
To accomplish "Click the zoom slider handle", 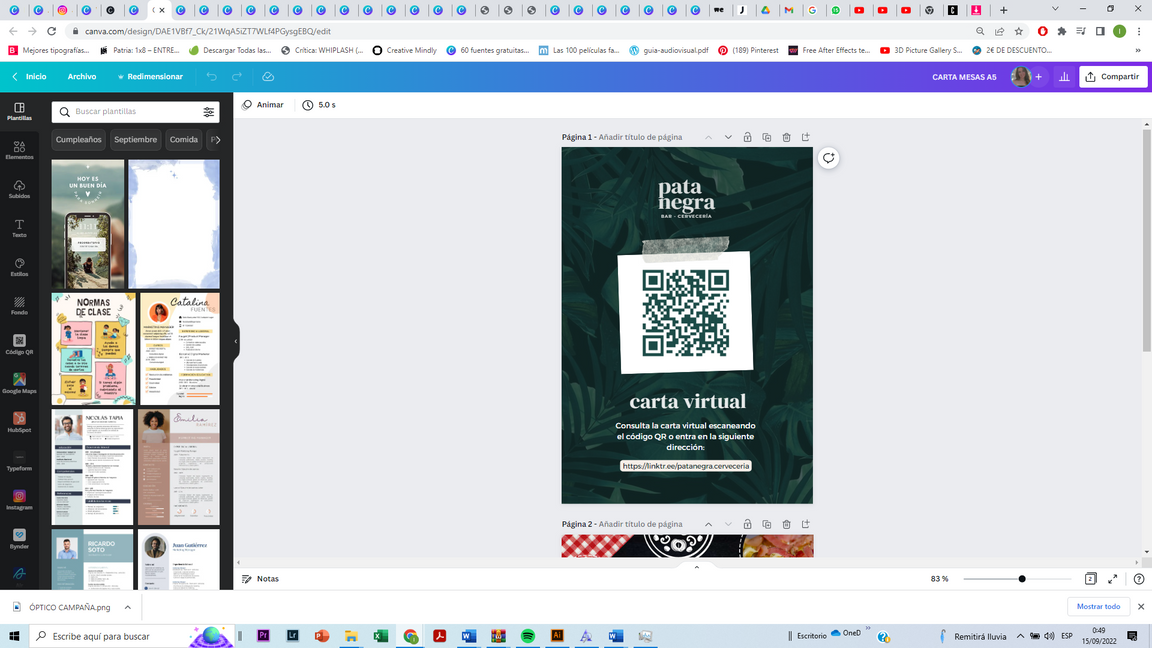I will [x=1022, y=579].
